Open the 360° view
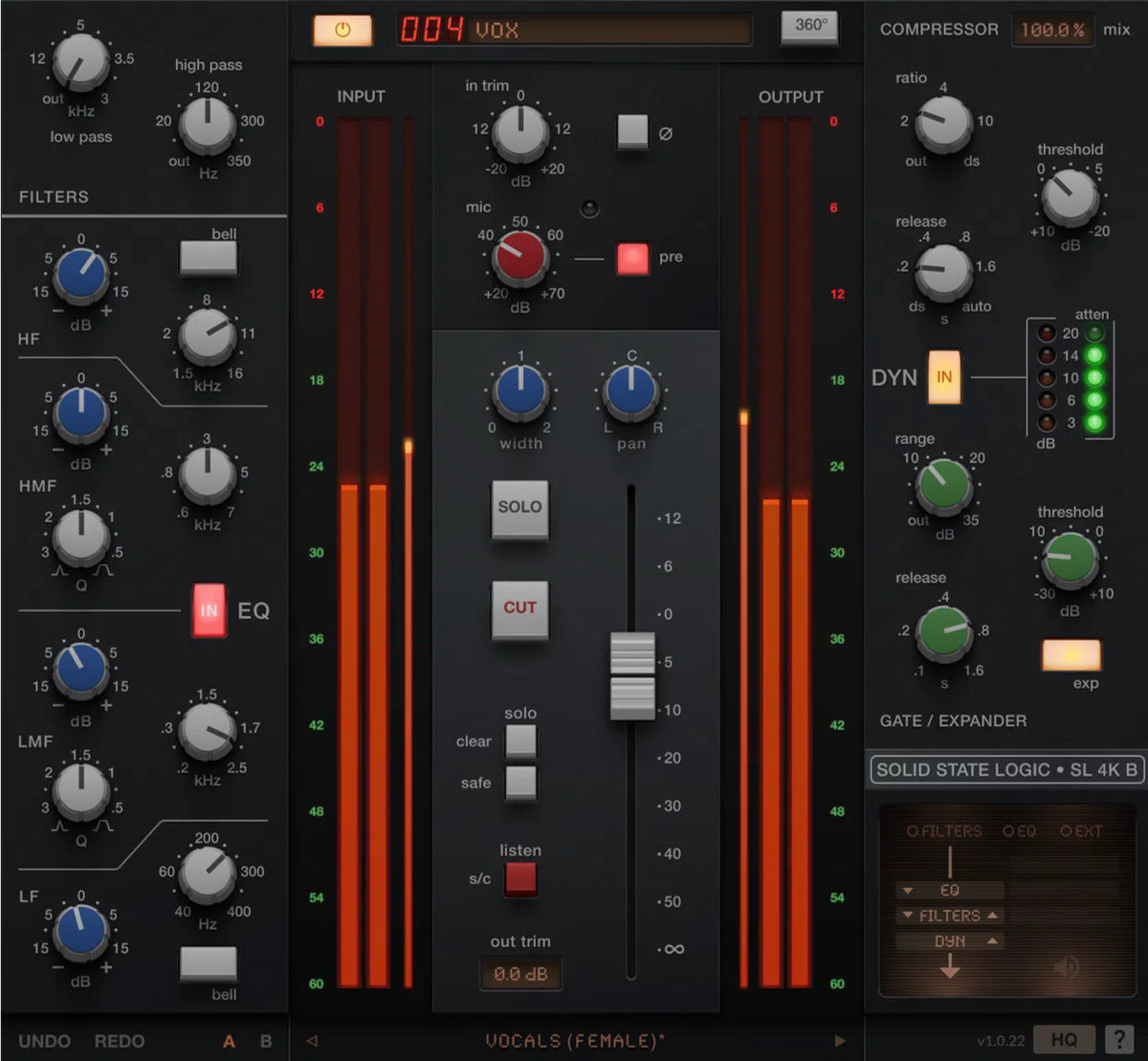This screenshot has height=1061, width=1148. (x=808, y=27)
